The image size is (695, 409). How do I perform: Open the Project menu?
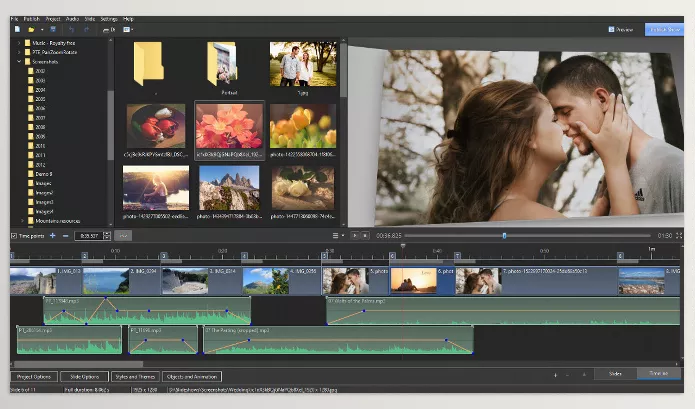53,19
